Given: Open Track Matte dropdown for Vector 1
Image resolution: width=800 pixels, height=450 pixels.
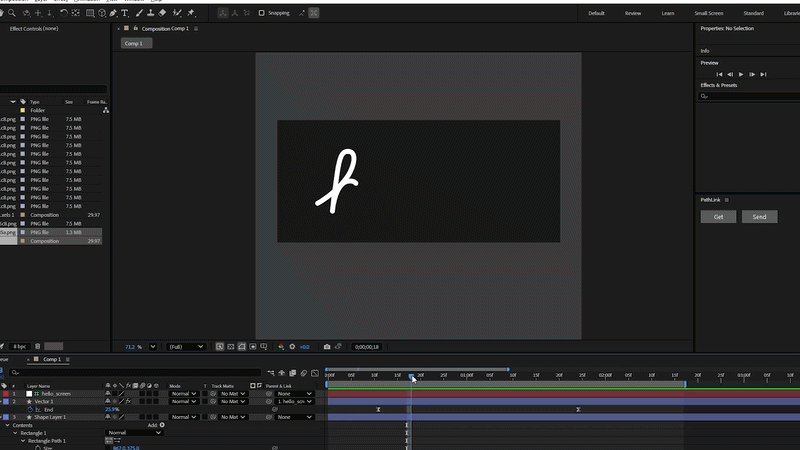Looking at the screenshot, I should [233, 402].
